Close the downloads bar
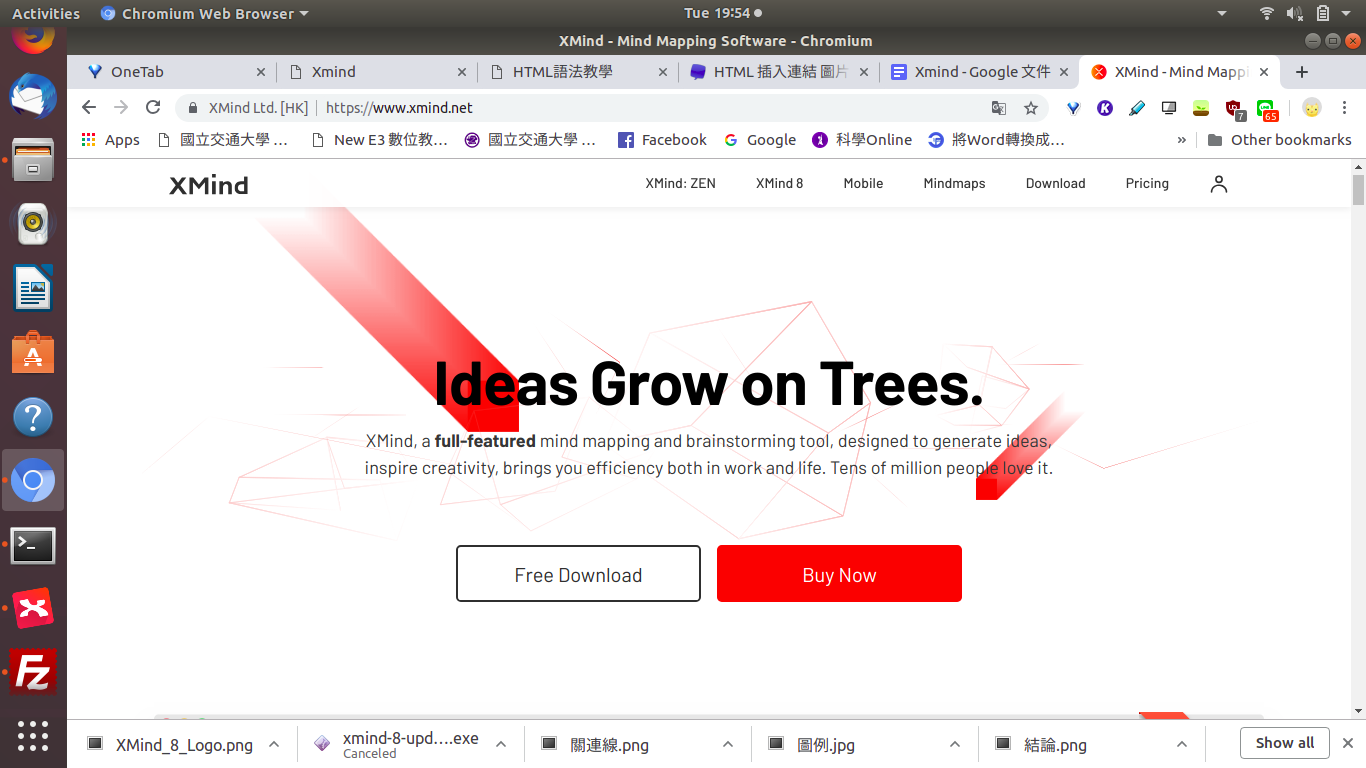 click(x=1348, y=743)
